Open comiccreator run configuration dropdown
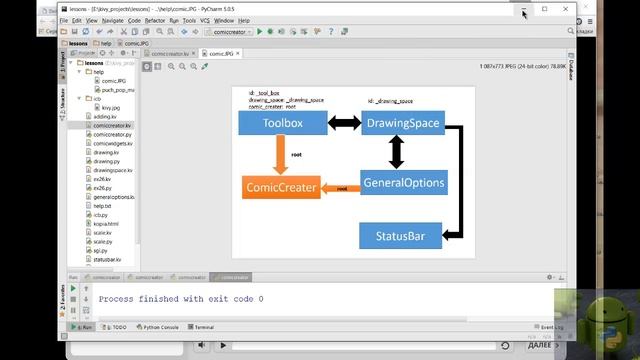 (x=229, y=31)
